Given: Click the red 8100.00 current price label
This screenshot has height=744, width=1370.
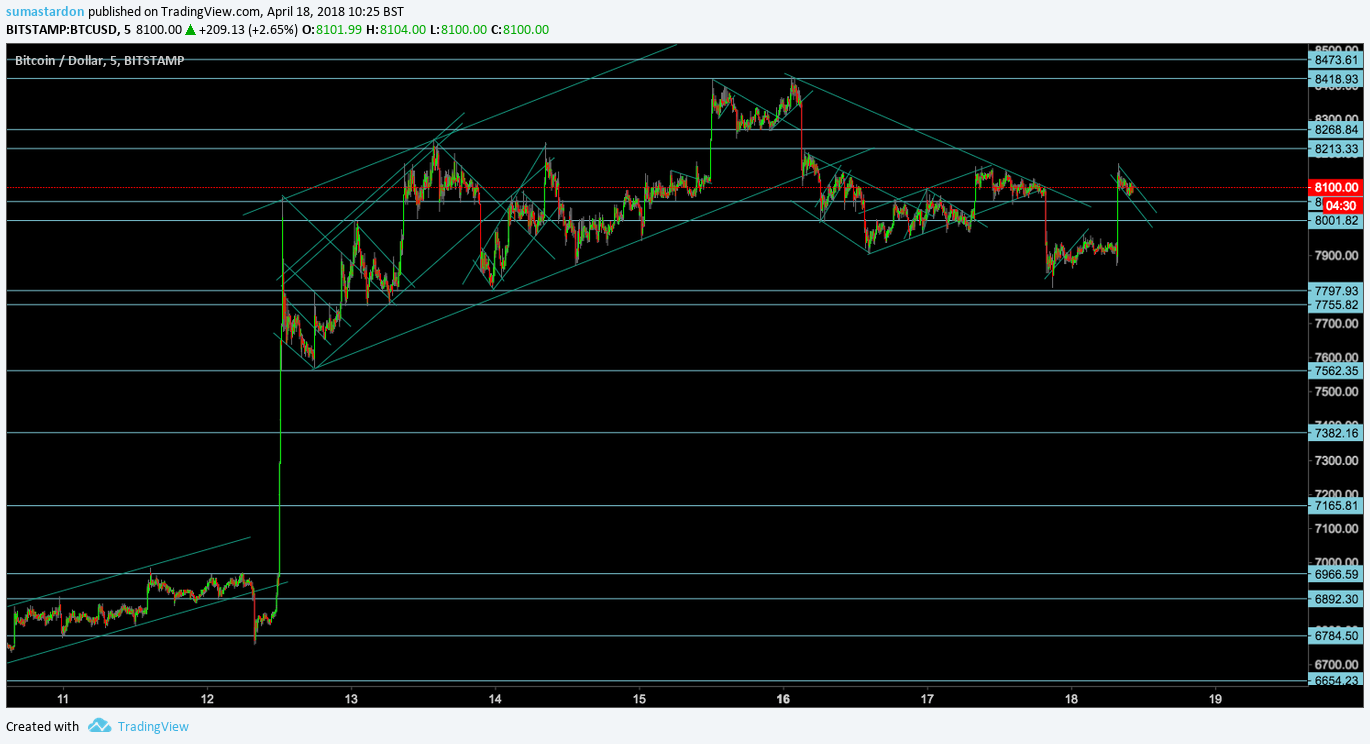Looking at the screenshot, I should click(x=1336, y=187).
